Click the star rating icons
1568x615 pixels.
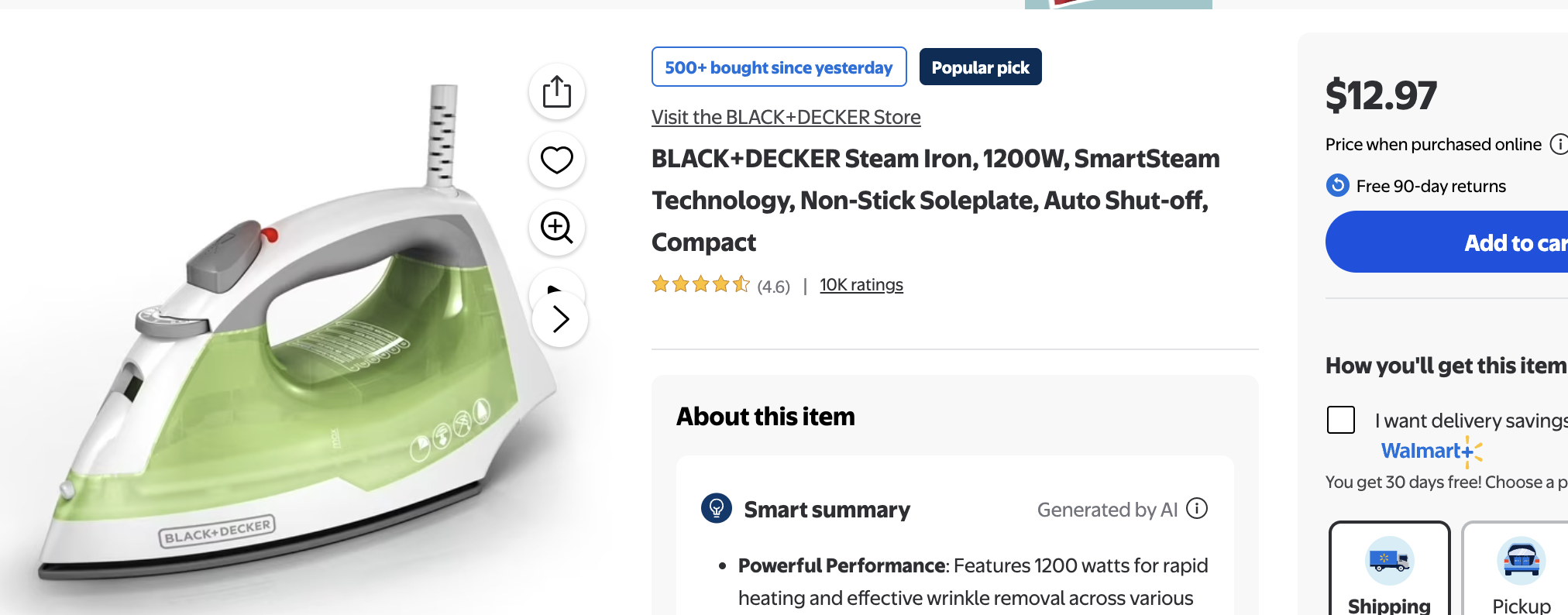coord(700,285)
